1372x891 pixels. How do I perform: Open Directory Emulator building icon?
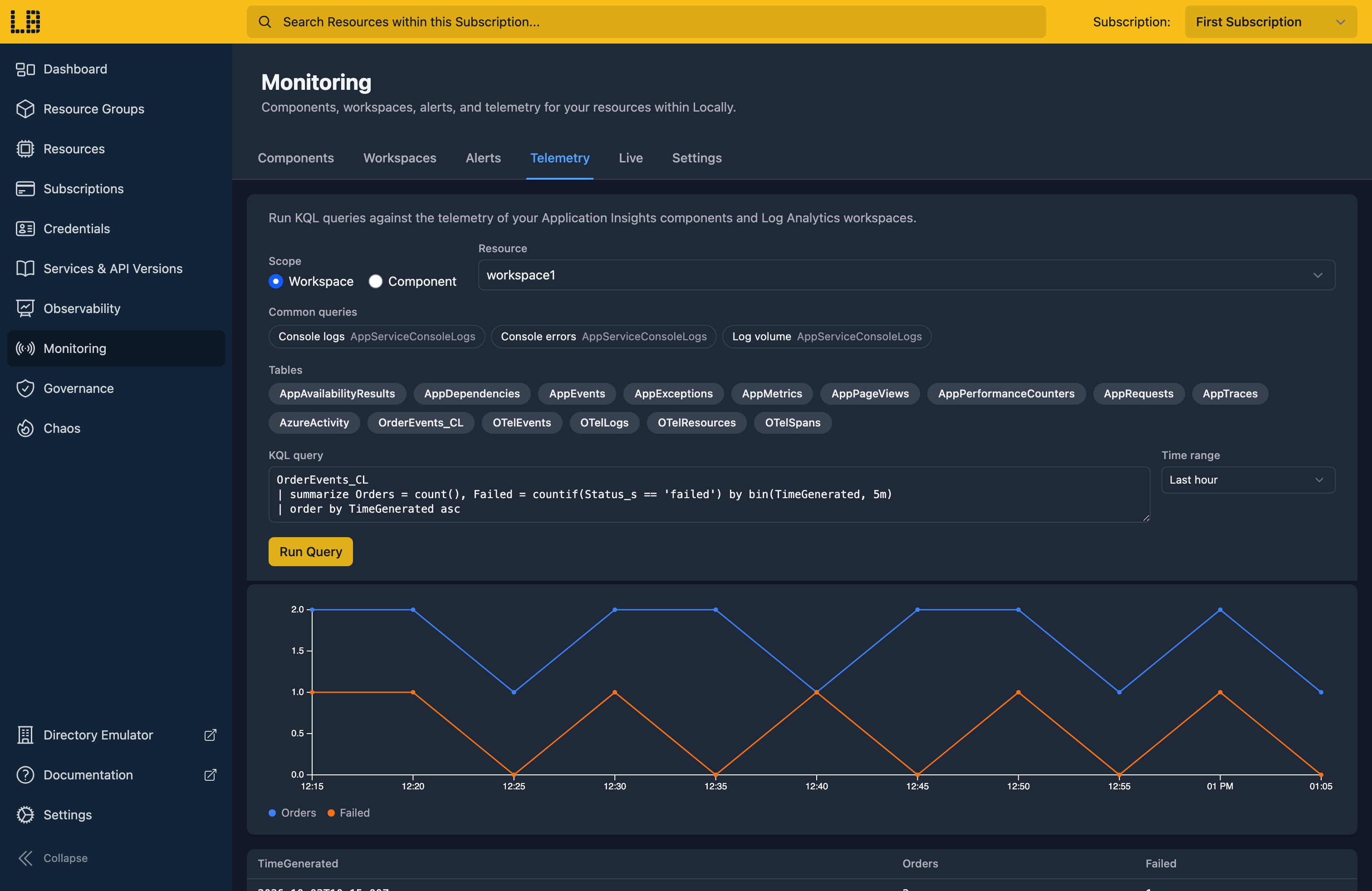[25, 735]
